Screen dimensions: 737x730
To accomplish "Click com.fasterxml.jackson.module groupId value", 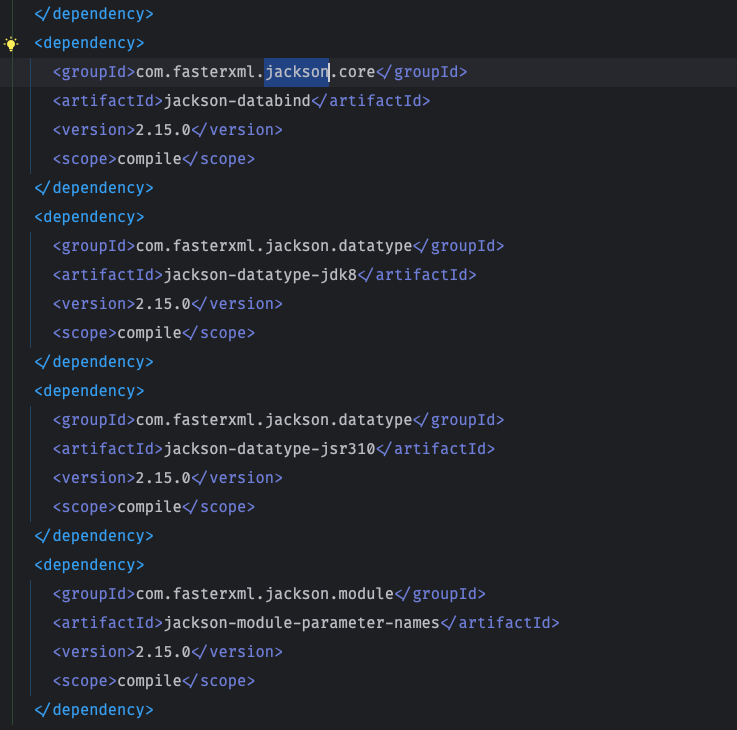I will point(265,594).
